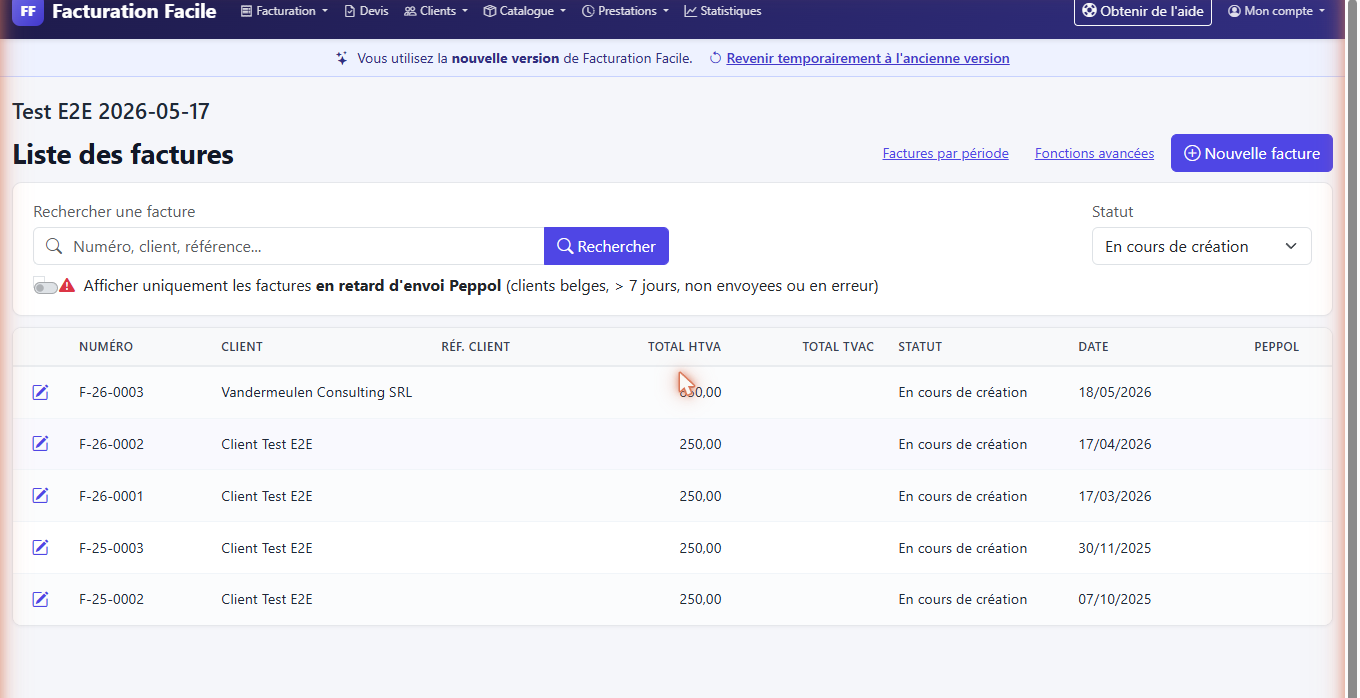Edit invoice F-26-0003 via pencil icon
1360x698 pixels.
pos(40,392)
